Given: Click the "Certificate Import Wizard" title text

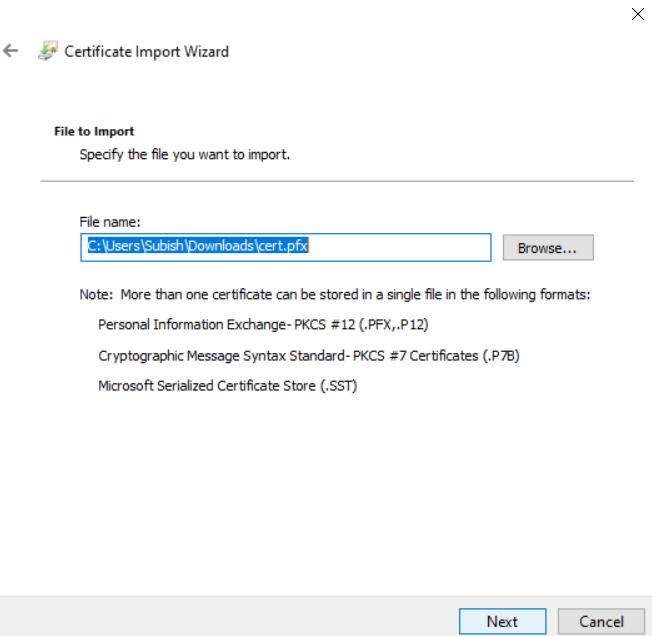Looking at the screenshot, I should [146, 51].
